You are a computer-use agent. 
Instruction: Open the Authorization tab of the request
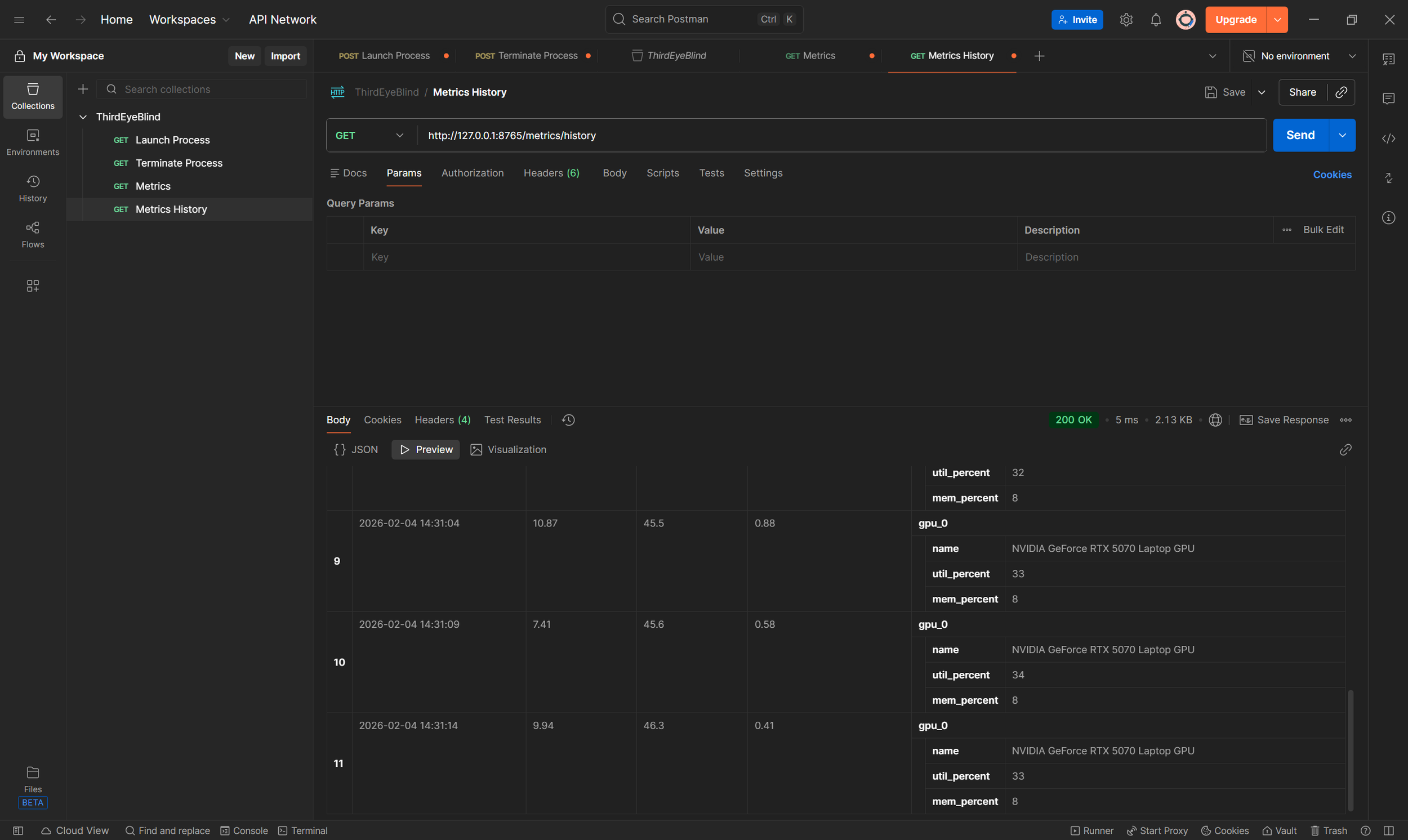pos(472,173)
